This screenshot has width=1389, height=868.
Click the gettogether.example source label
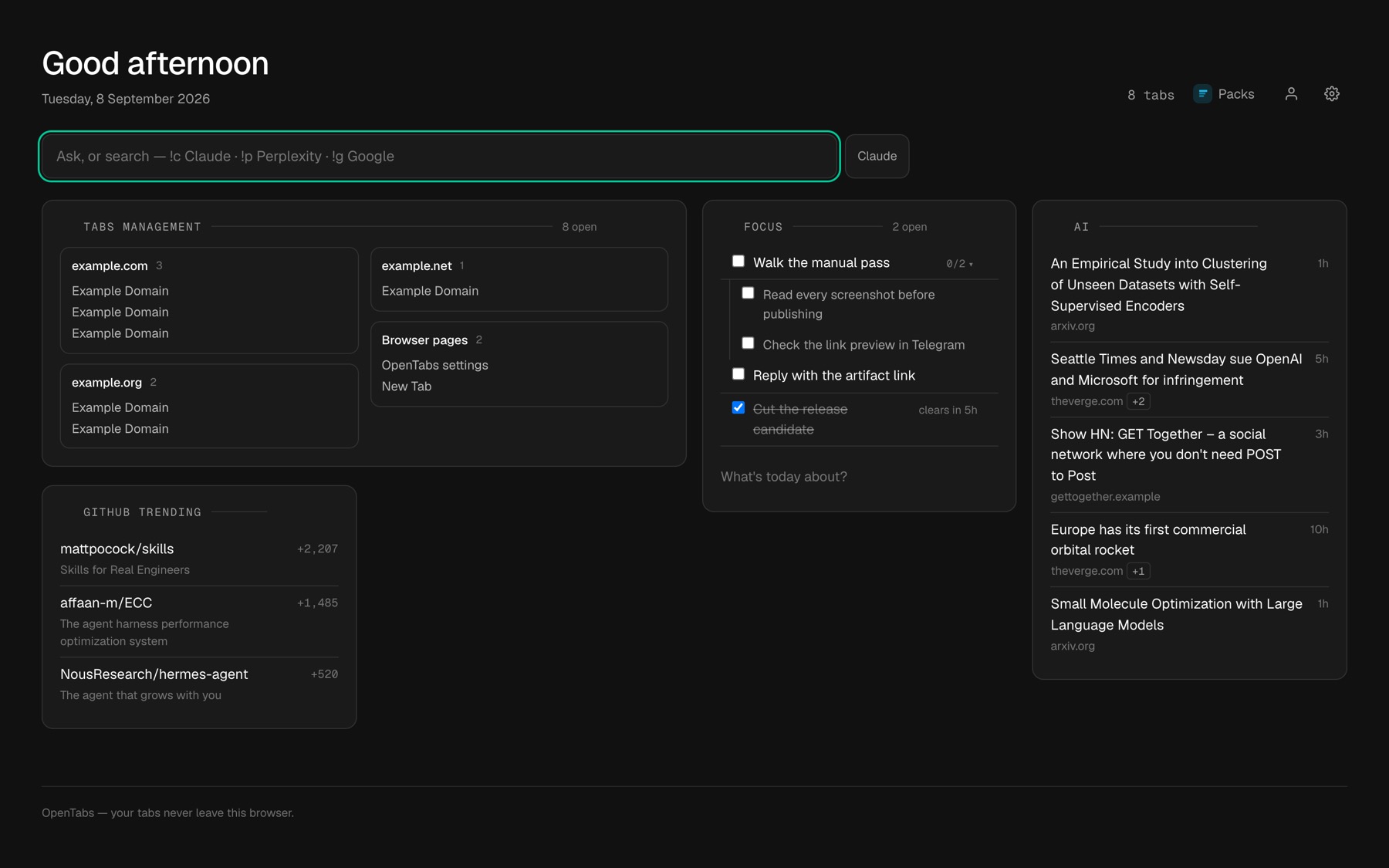pyautogui.click(x=1105, y=497)
